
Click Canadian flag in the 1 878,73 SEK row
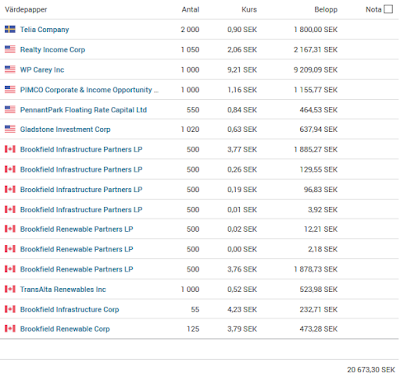tap(10, 269)
